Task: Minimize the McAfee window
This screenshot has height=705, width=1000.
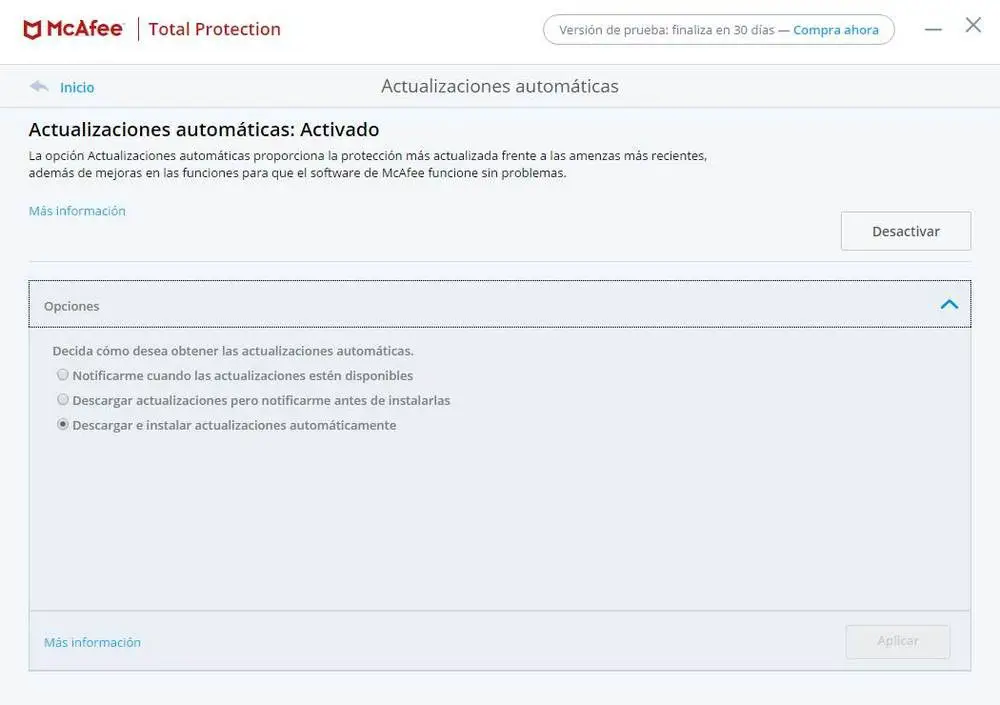Action: 933,30
